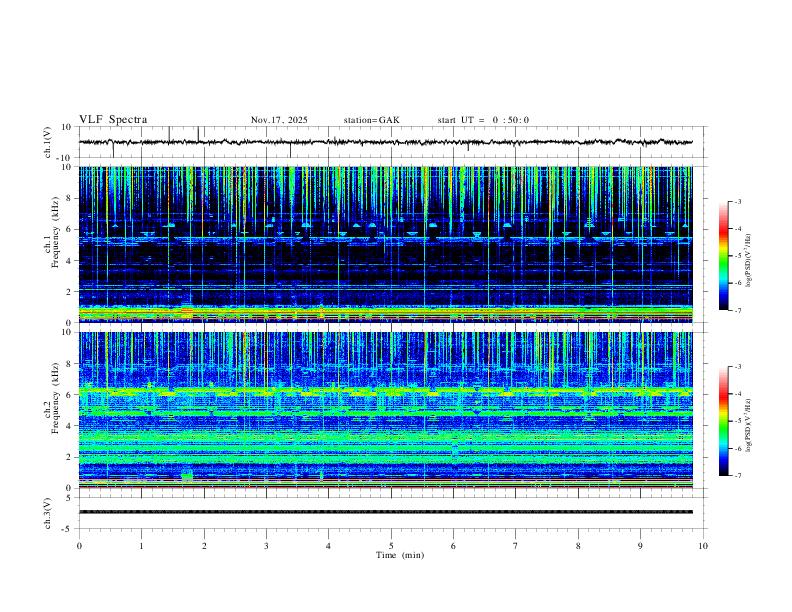792x612 pixels.
Task: Click the 'Time (min)' axis label
Action: pos(400,555)
